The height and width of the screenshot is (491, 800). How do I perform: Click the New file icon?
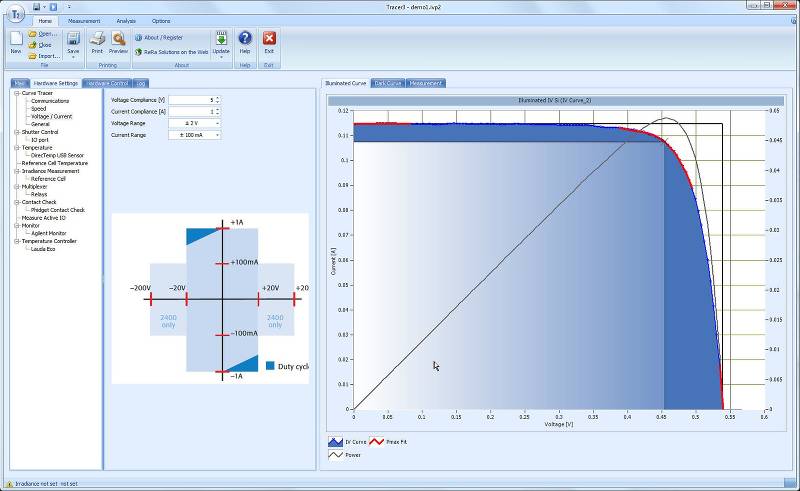click(16, 39)
